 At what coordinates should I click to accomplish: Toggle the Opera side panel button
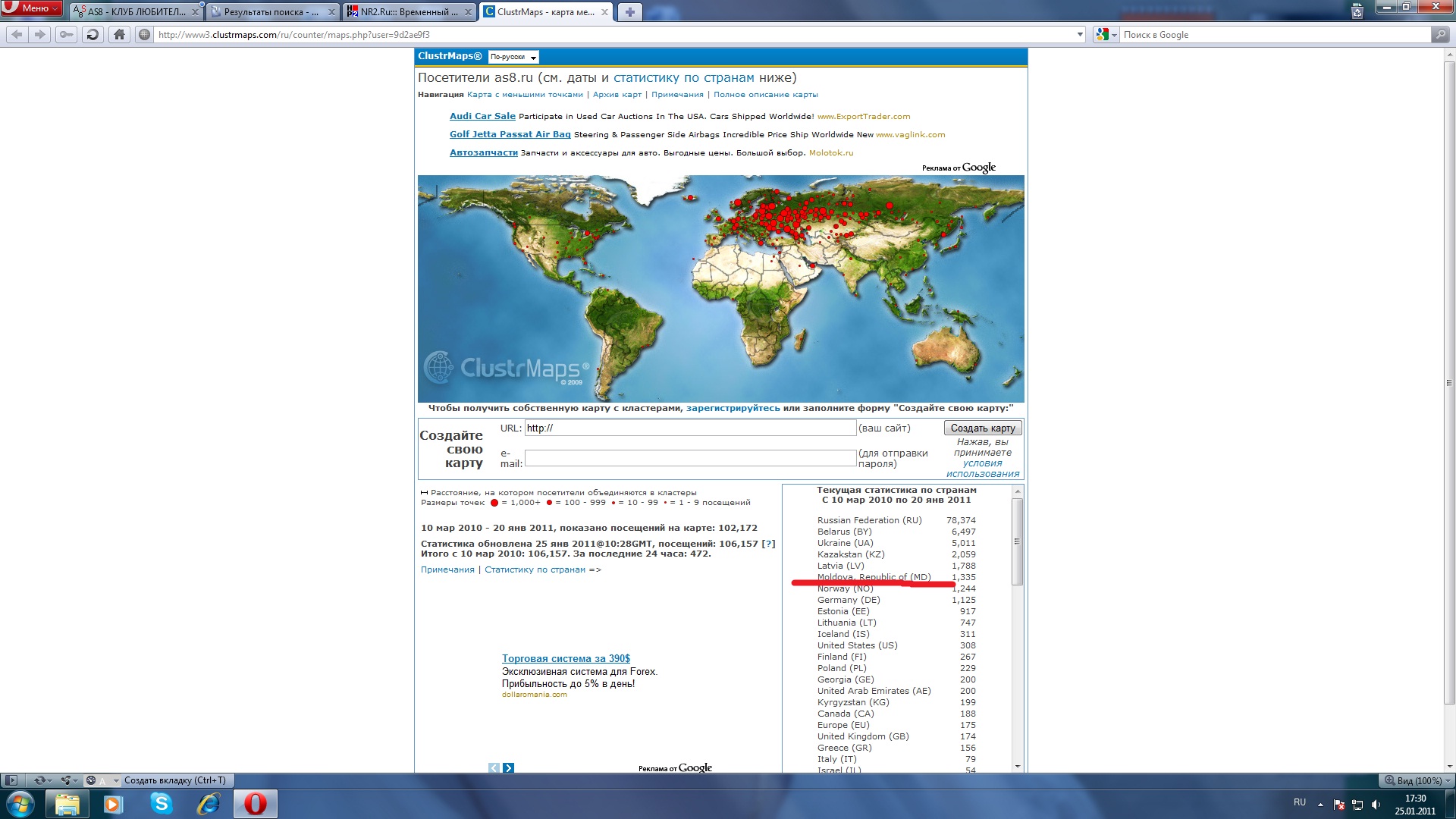pyautogui.click(x=11, y=780)
